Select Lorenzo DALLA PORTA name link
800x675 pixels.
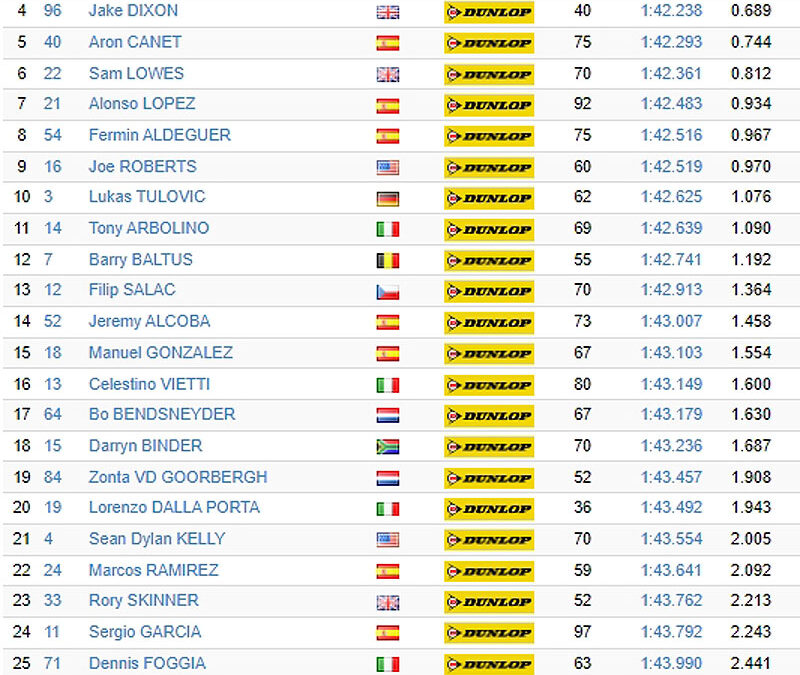click(174, 508)
